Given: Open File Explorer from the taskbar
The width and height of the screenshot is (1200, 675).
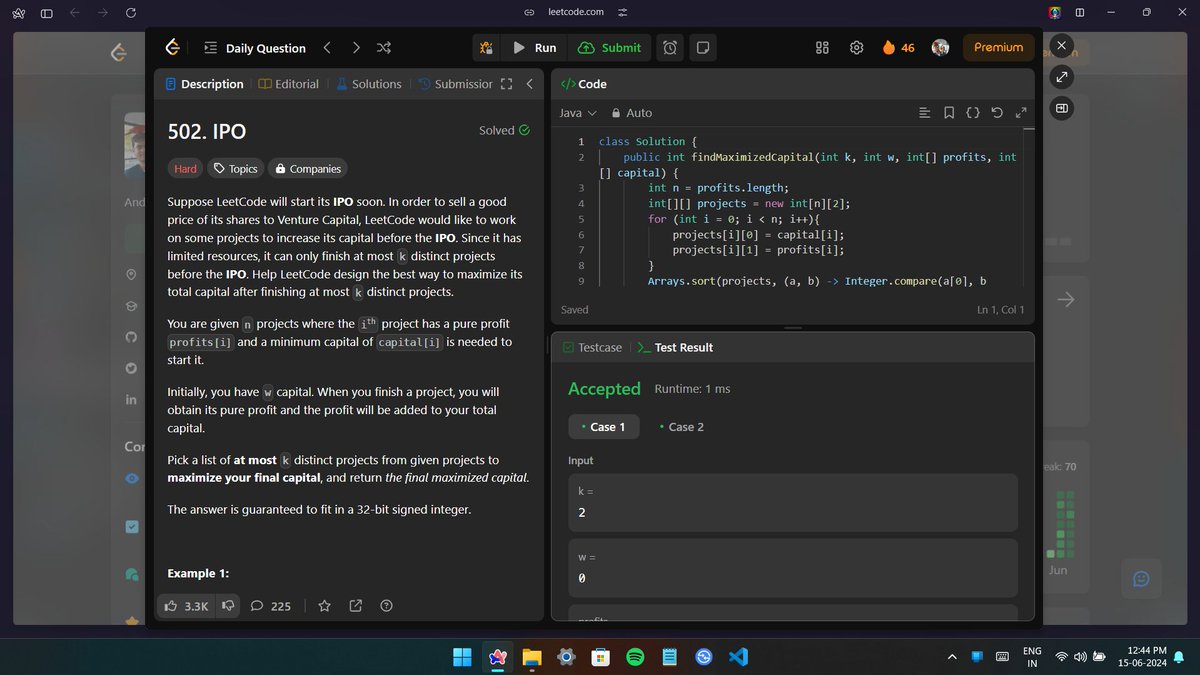Looking at the screenshot, I should 531,657.
